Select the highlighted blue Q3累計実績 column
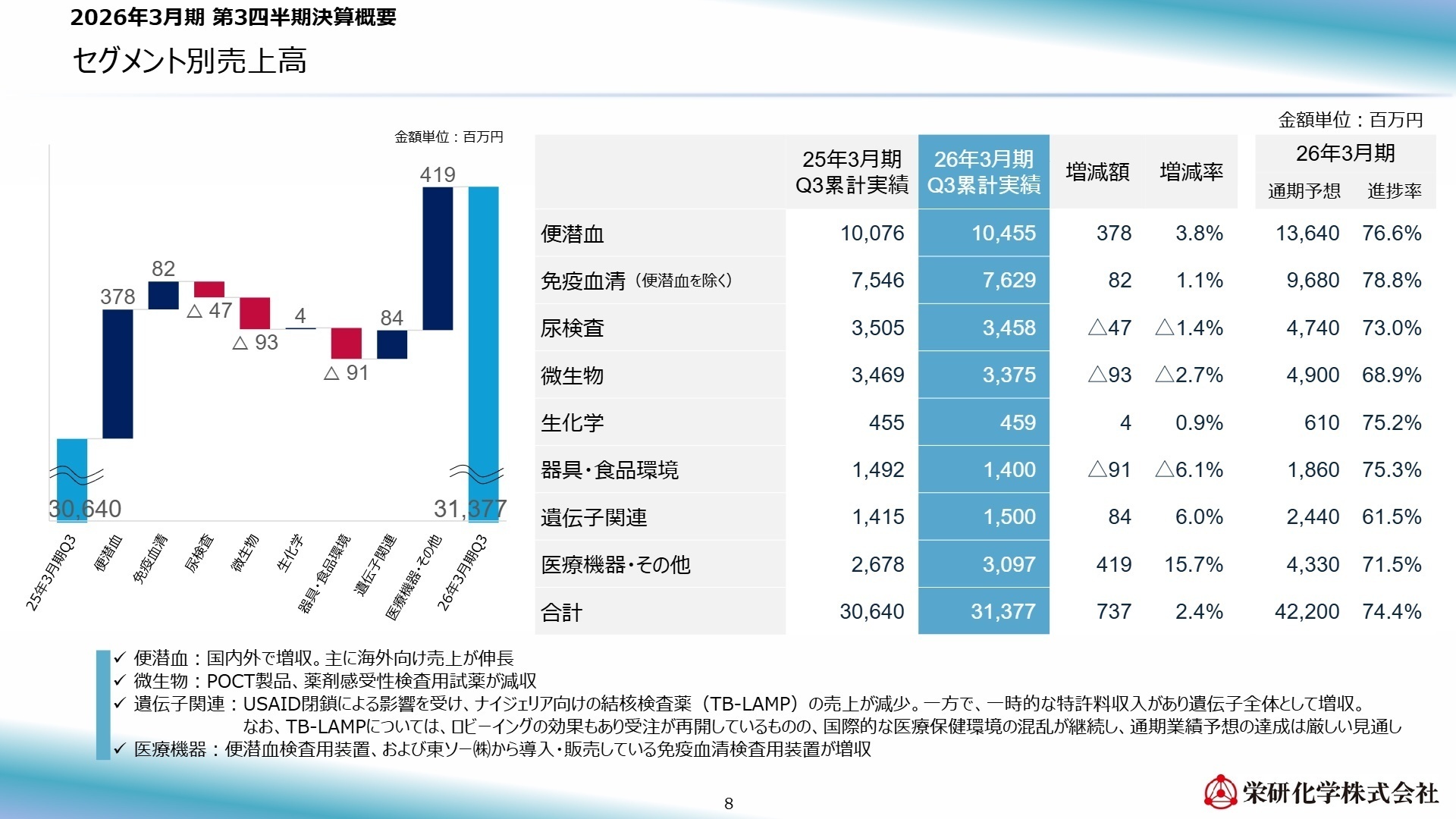The width and height of the screenshot is (1456, 819). click(x=984, y=379)
